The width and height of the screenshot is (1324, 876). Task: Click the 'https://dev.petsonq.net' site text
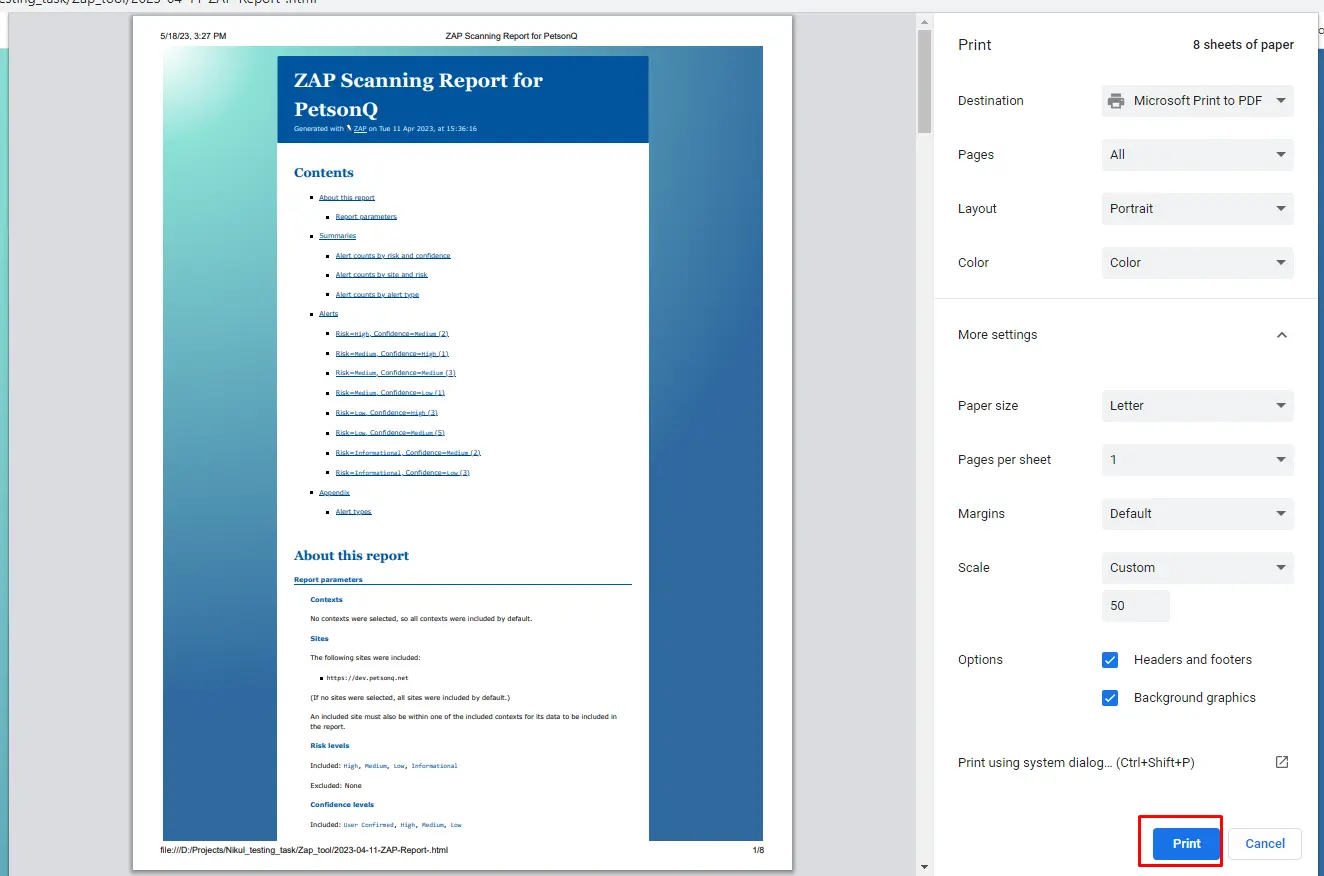tap(367, 678)
